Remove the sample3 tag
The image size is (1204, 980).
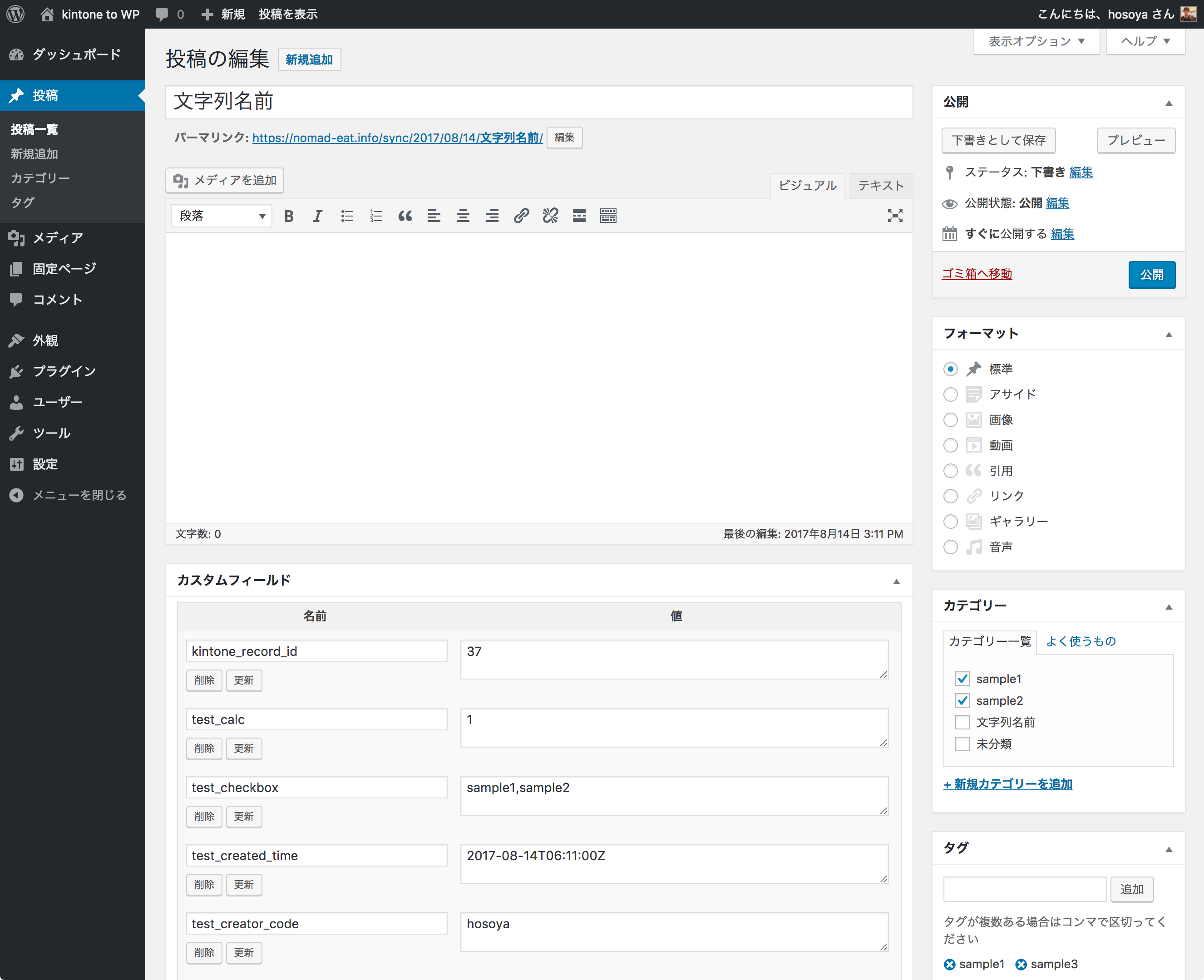click(1021, 965)
